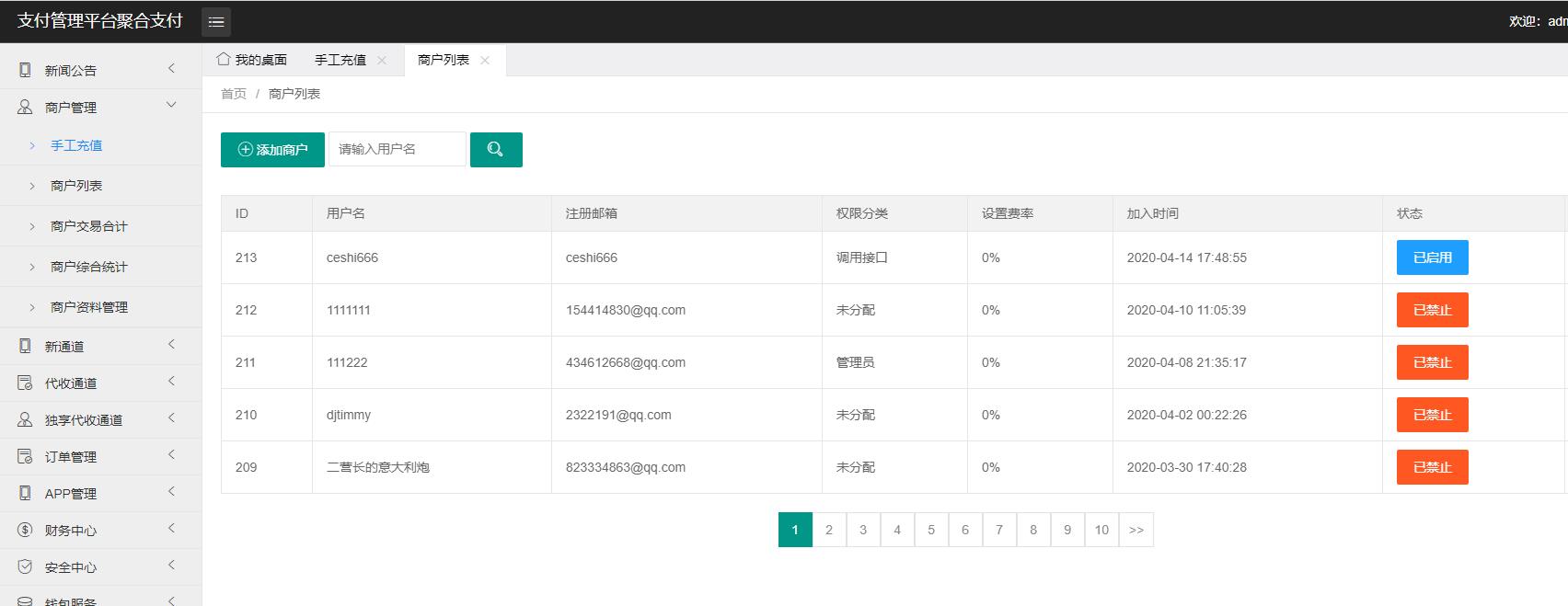Viewport: 1568px width, 606px height.
Task: Click the hamburger menu icon in header
Action: pos(216,21)
